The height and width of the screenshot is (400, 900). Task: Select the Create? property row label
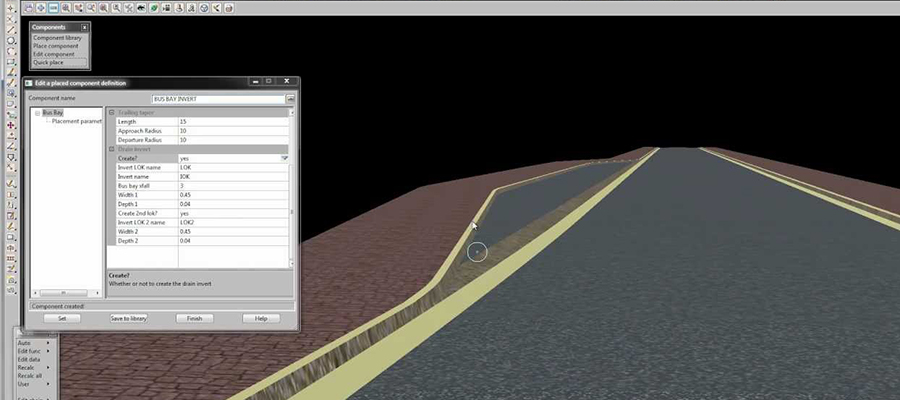tap(147, 158)
